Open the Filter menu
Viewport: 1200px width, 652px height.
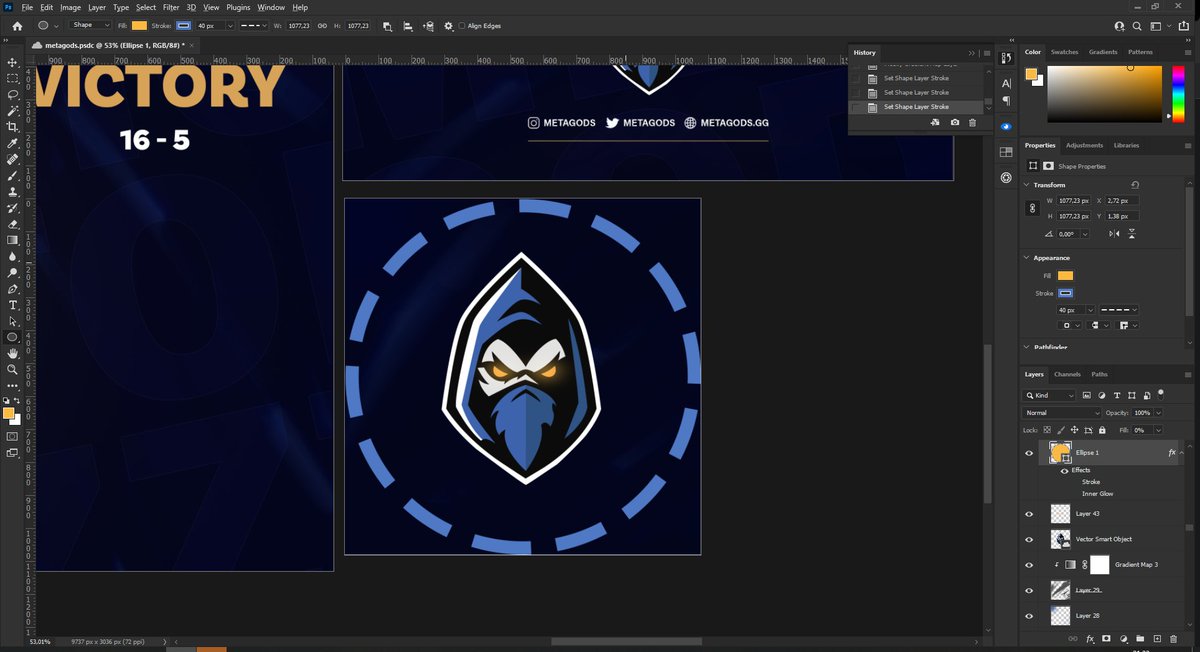coord(170,7)
